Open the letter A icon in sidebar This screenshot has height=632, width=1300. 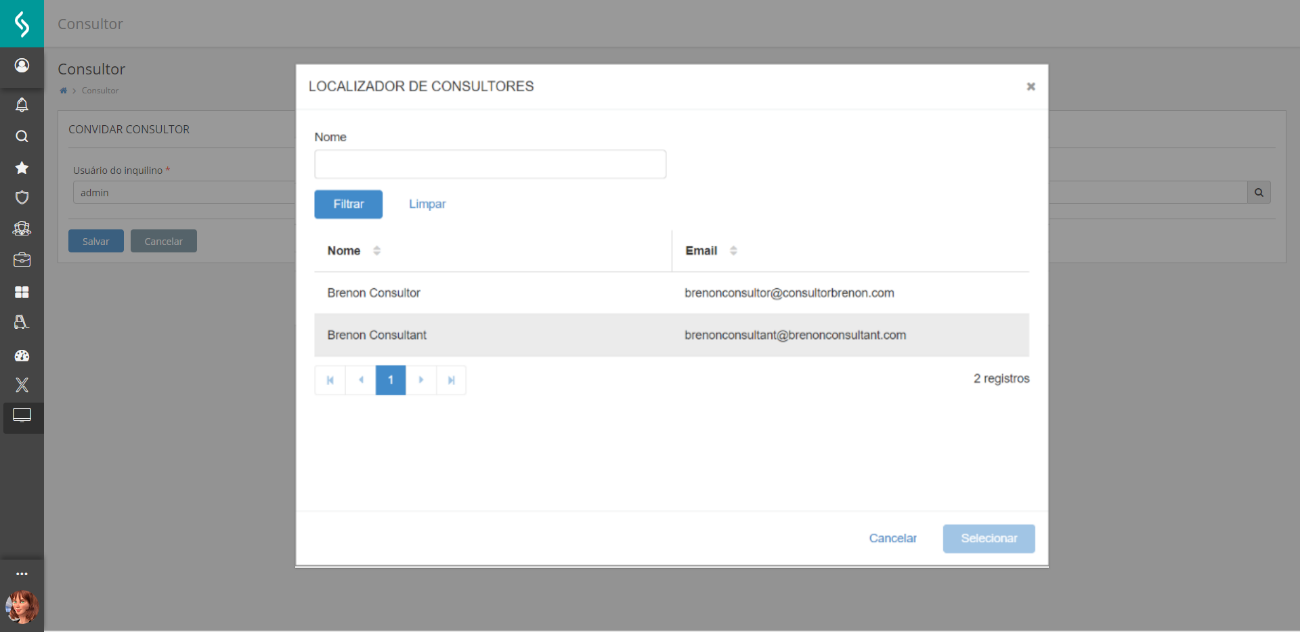(x=22, y=323)
